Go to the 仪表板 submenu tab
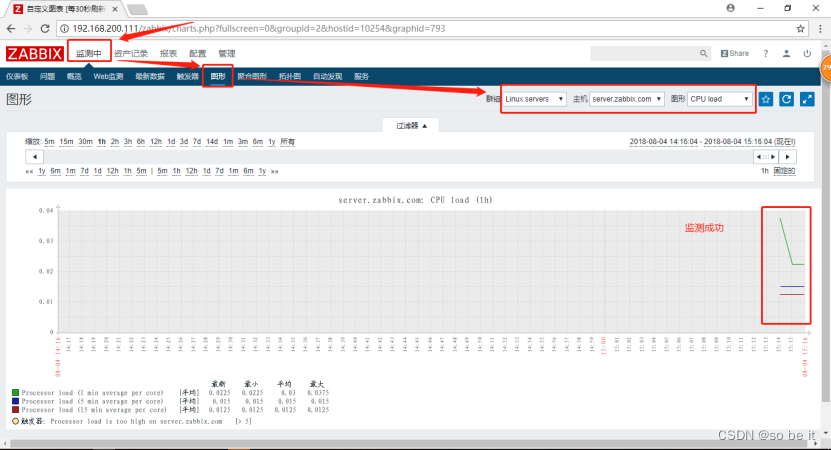This screenshot has width=831, height=450. click(17, 76)
